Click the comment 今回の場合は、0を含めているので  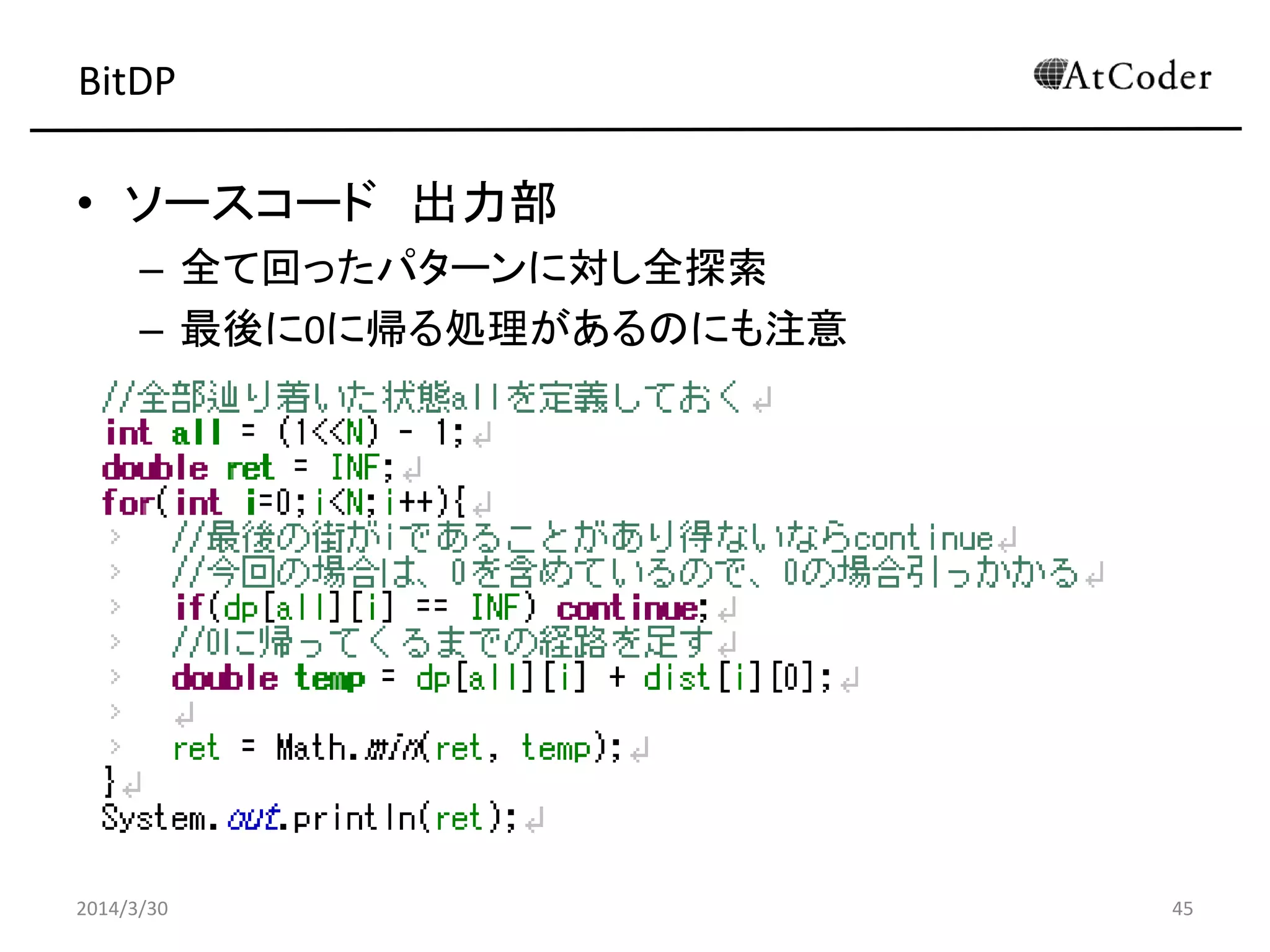coord(626,572)
